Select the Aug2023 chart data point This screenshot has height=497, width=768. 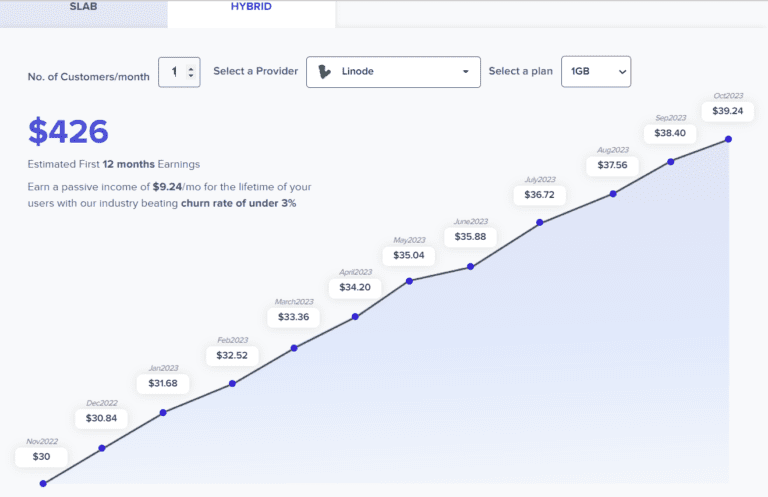(x=613, y=193)
